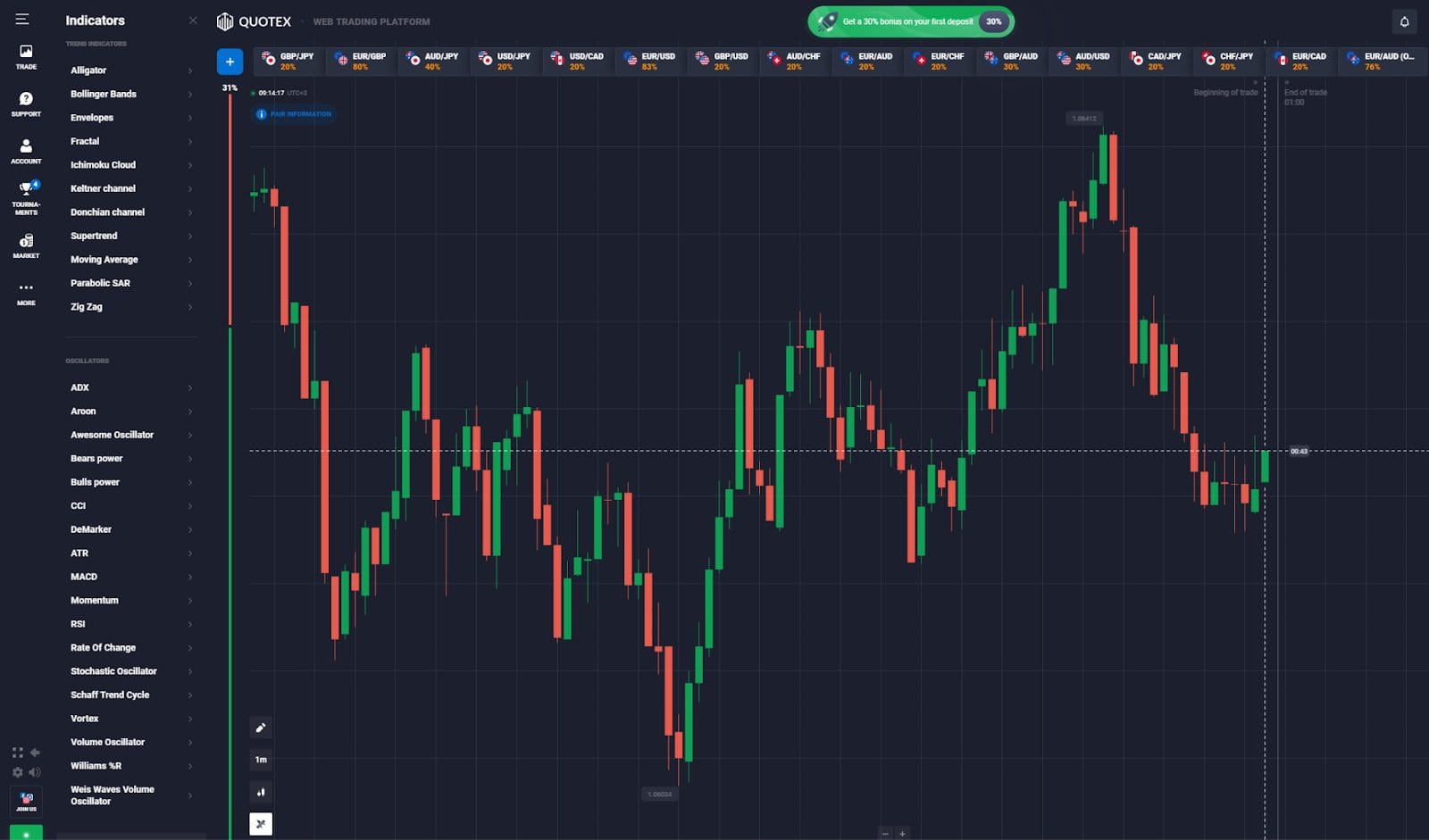Toggle the indicators panel button on chart
The height and width of the screenshot is (840, 1429).
pyautogui.click(x=261, y=824)
